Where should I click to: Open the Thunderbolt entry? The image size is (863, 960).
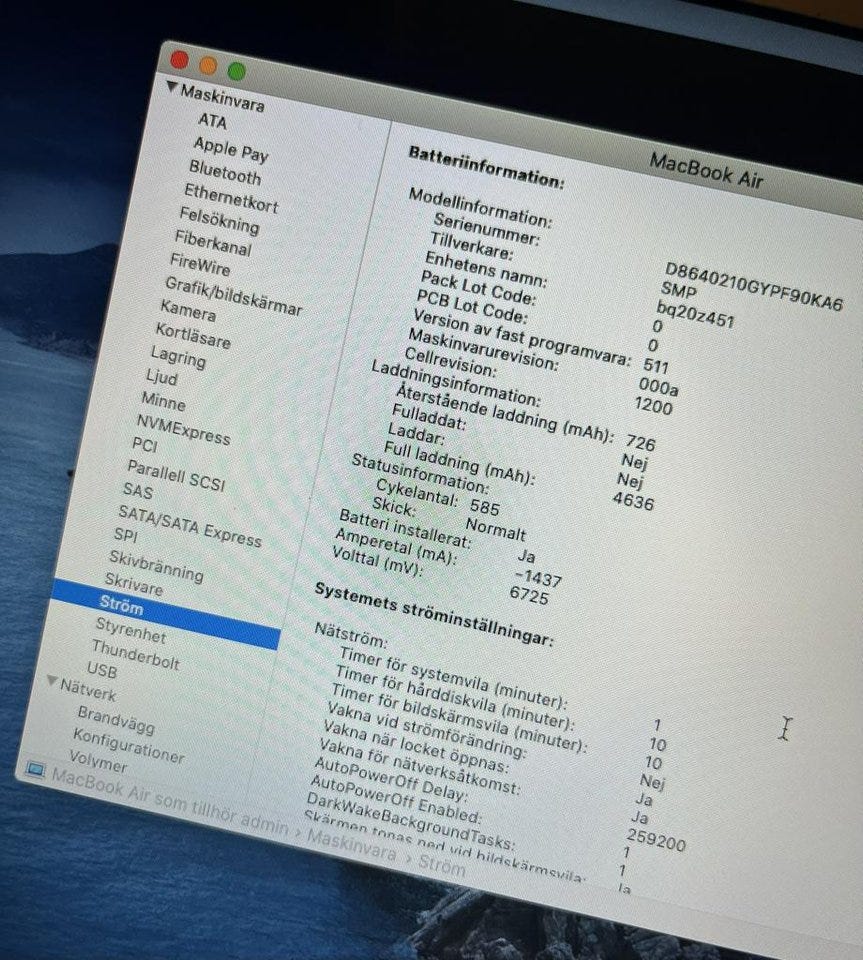pos(135,655)
